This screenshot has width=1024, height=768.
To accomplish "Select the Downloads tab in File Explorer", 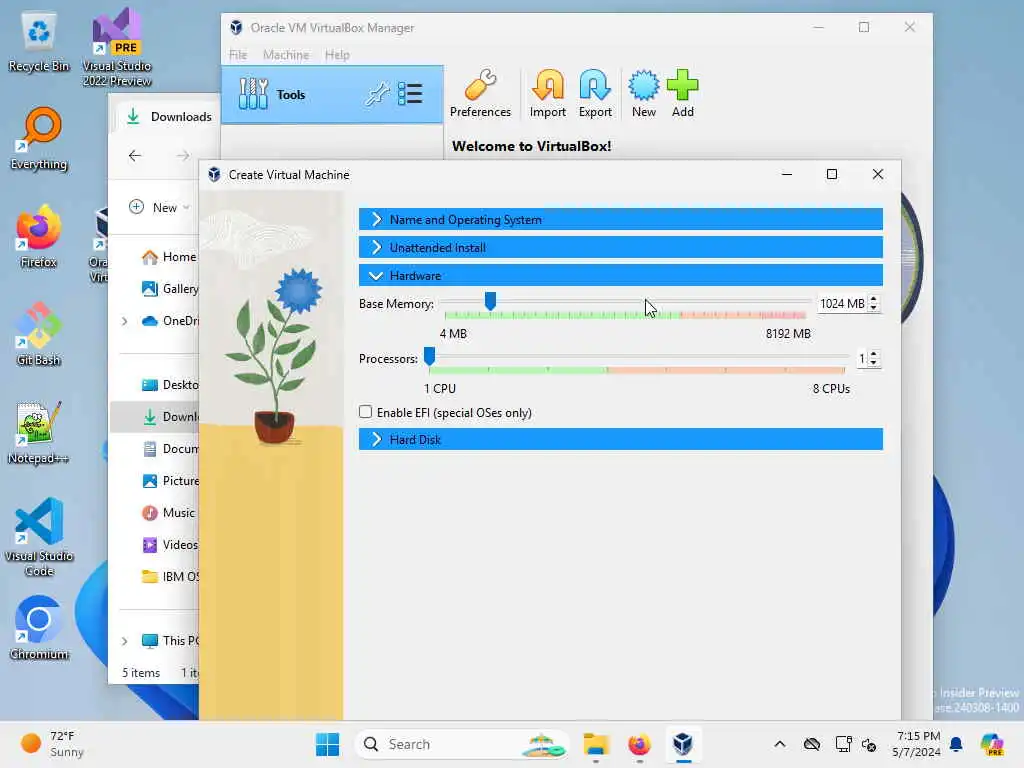I will (170, 116).
